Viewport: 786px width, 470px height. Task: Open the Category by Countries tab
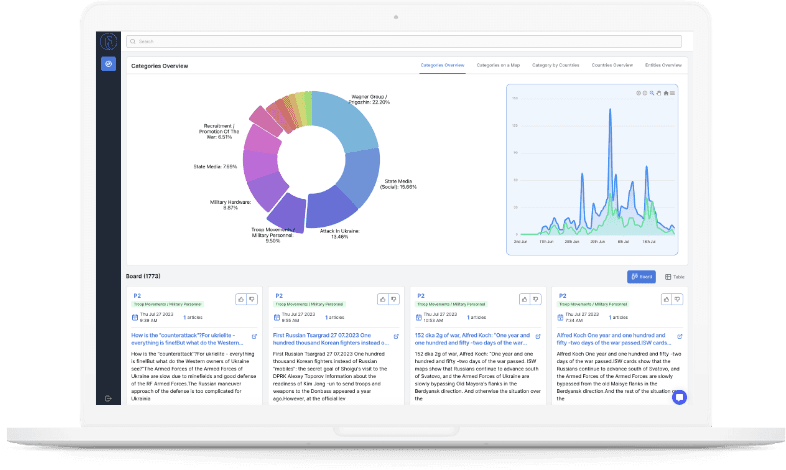pos(555,65)
